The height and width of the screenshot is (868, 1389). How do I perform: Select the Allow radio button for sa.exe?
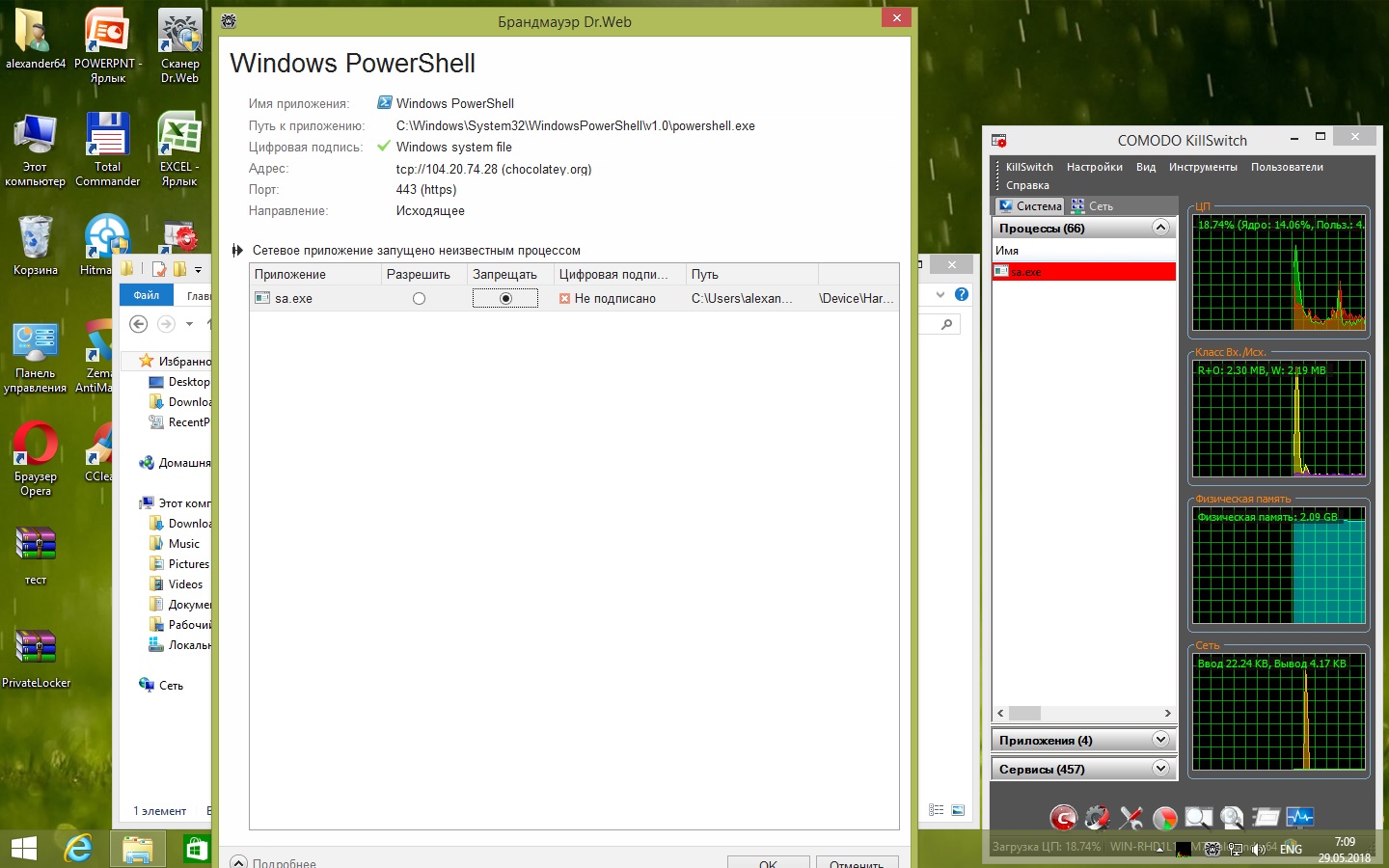tap(419, 299)
